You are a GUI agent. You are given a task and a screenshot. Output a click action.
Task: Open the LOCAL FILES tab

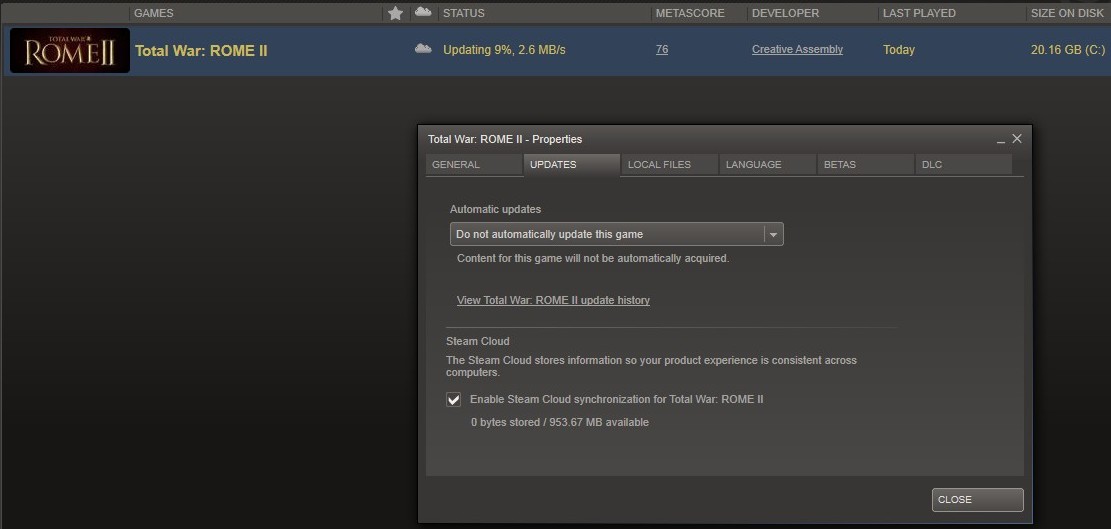pos(670,164)
